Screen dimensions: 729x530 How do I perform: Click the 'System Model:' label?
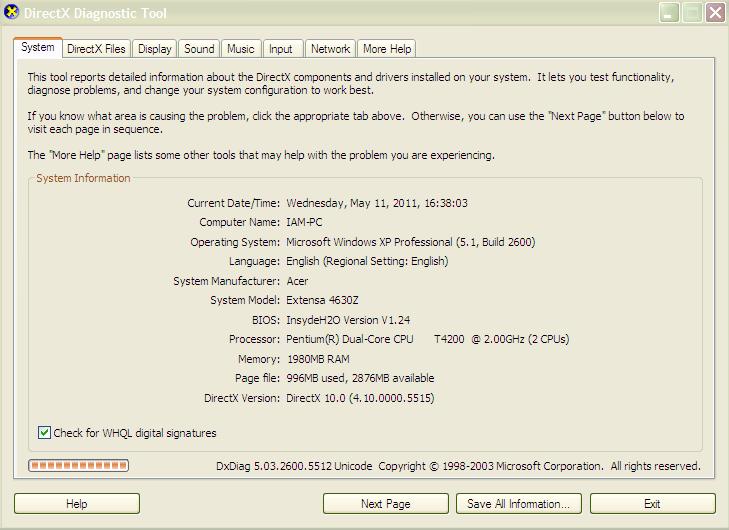245,300
